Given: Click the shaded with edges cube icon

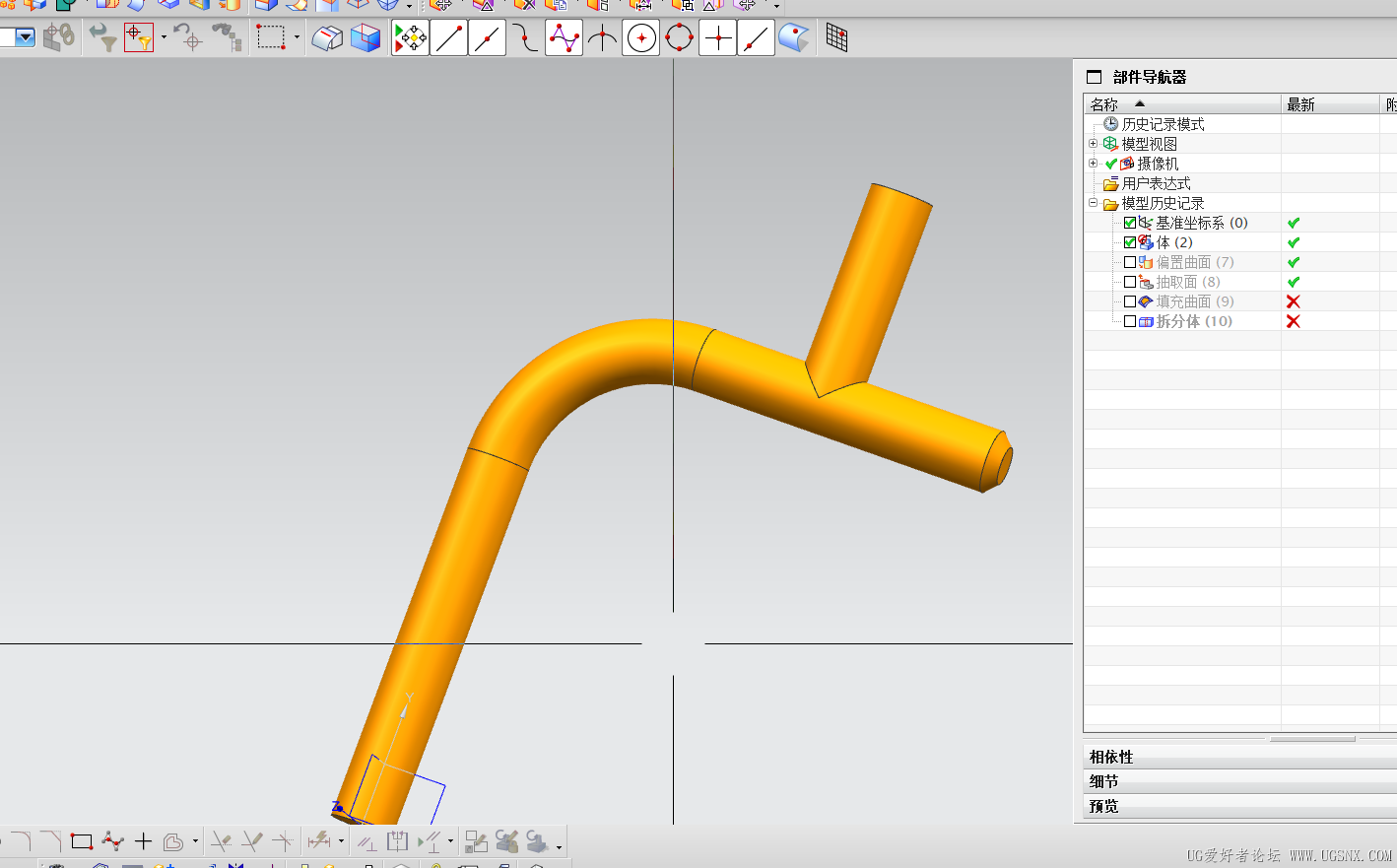Looking at the screenshot, I should point(366,38).
